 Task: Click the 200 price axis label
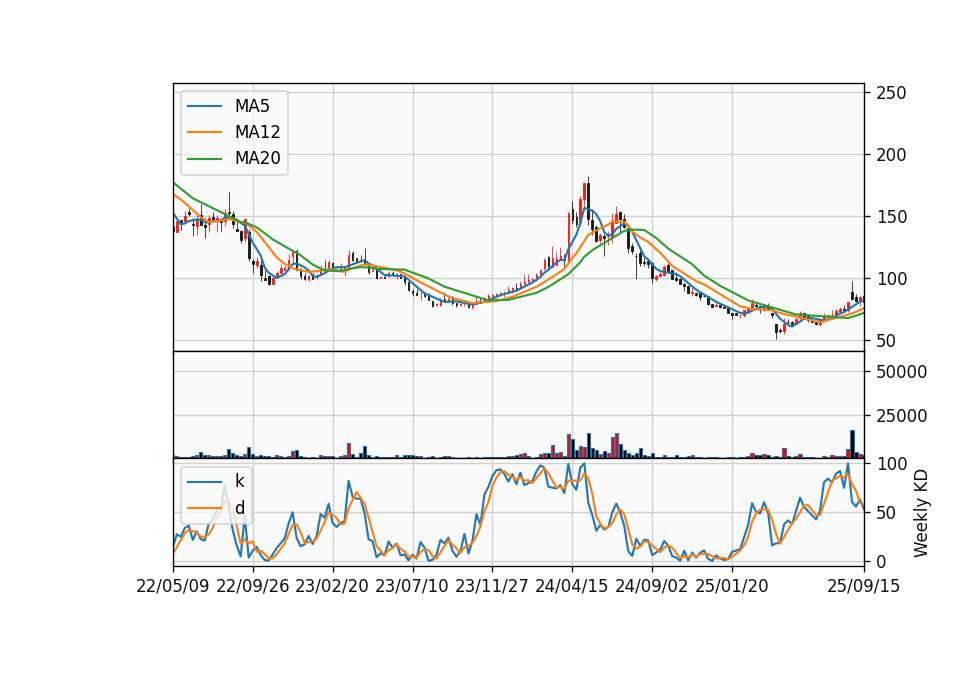(x=891, y=155)
